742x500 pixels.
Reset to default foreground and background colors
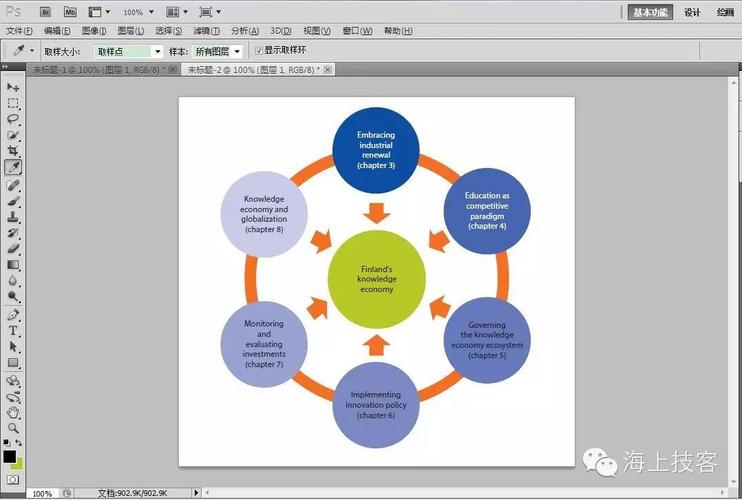pos(7,443)
